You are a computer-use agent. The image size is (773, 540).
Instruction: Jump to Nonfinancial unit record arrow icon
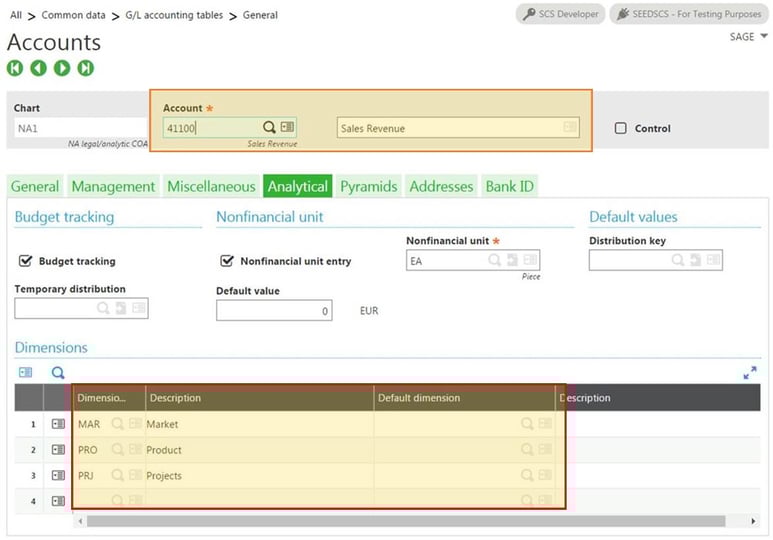[x=513, y=260]
